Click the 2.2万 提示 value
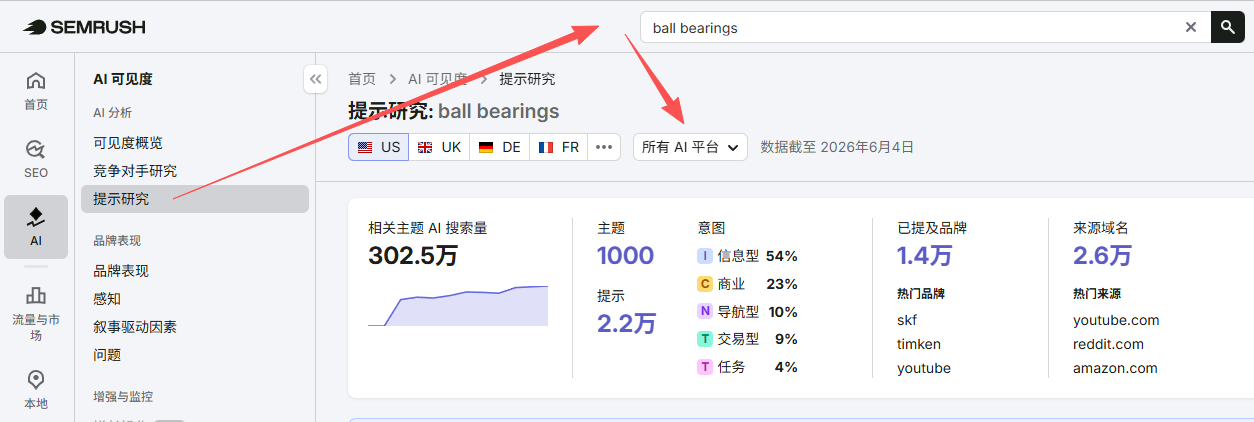This screenshot has height=422, width=1254. pos(627,324)
